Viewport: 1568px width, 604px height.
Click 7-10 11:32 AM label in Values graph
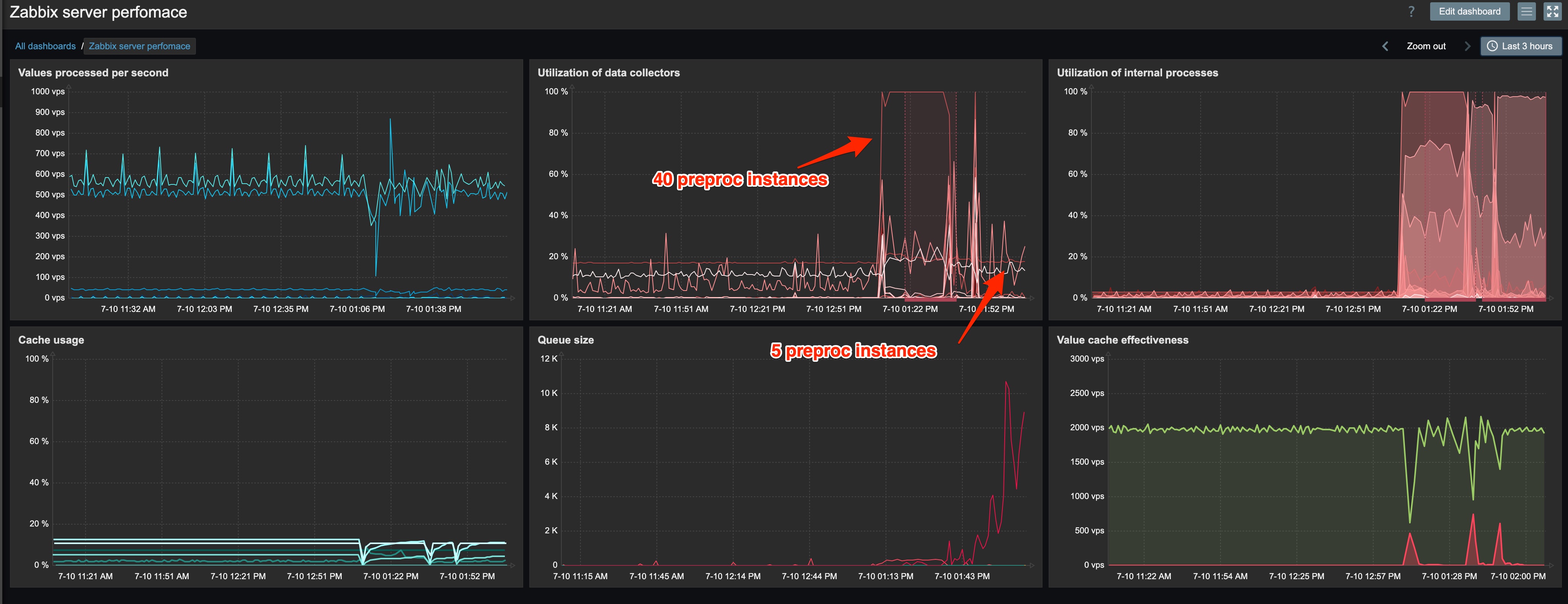point(128,309)
